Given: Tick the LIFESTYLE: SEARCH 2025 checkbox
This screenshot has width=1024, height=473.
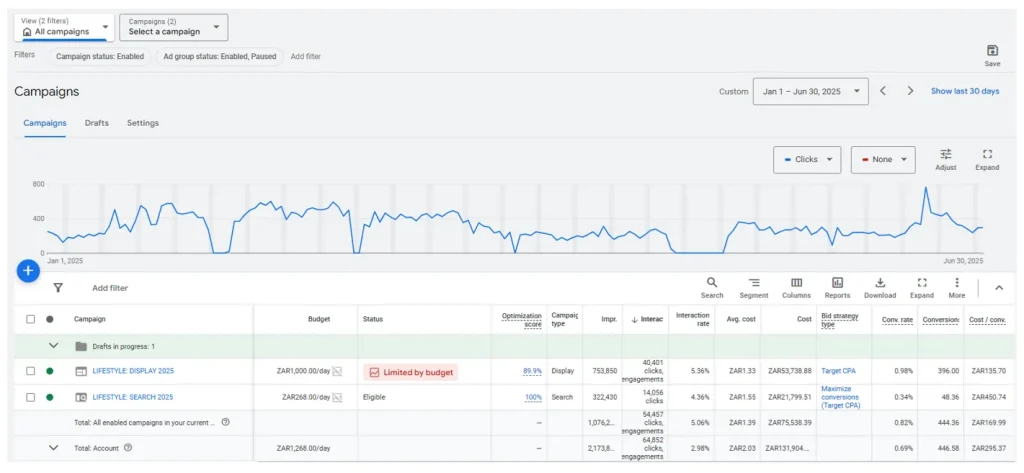Looking at the screenshot, I should click(31, 397).
